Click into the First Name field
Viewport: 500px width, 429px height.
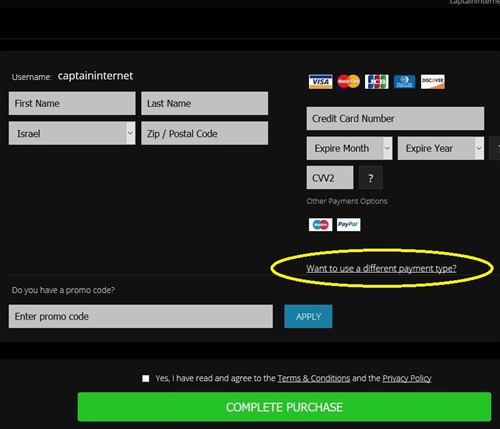(x=72, y=103)
